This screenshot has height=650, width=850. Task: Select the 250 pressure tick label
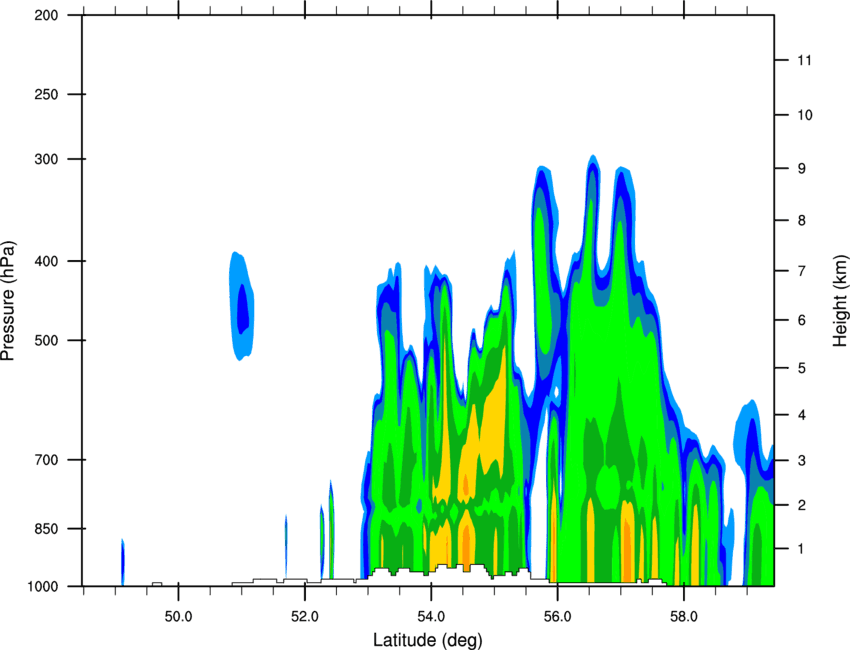pos(47,94)
